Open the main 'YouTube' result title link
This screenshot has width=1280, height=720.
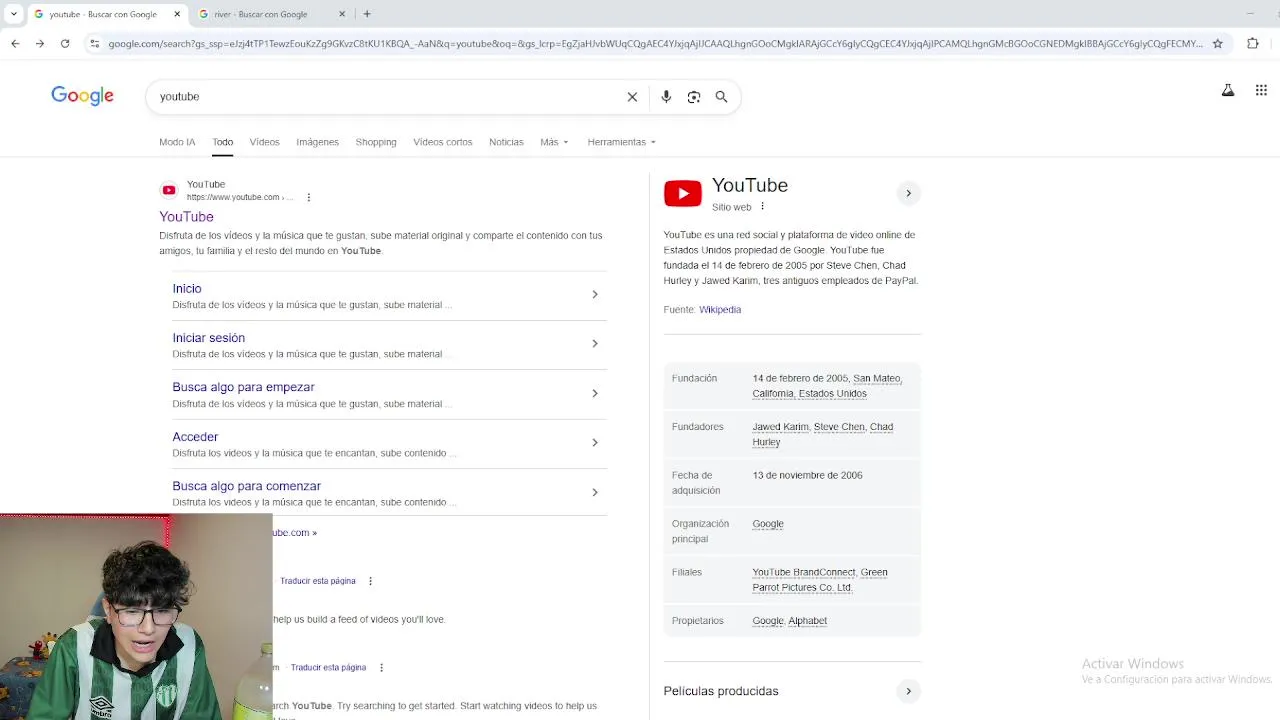point(186,217)
